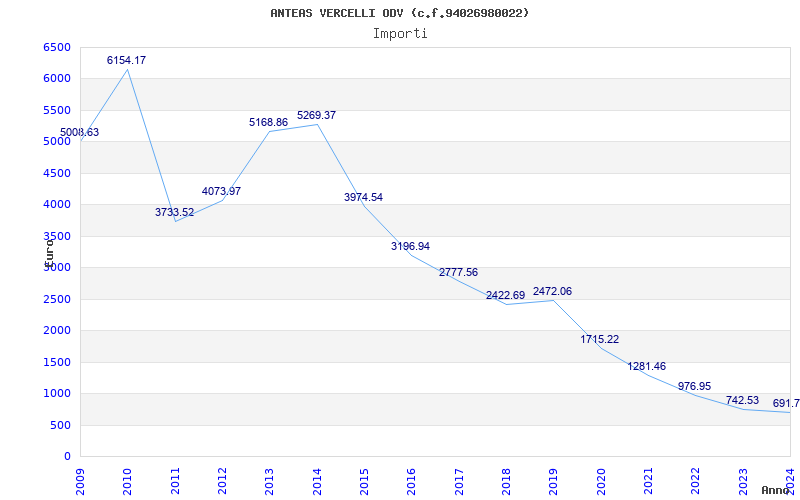Select data label 6154.17
The width and height of the screenshot is (800, 500).
coord(126,60)
